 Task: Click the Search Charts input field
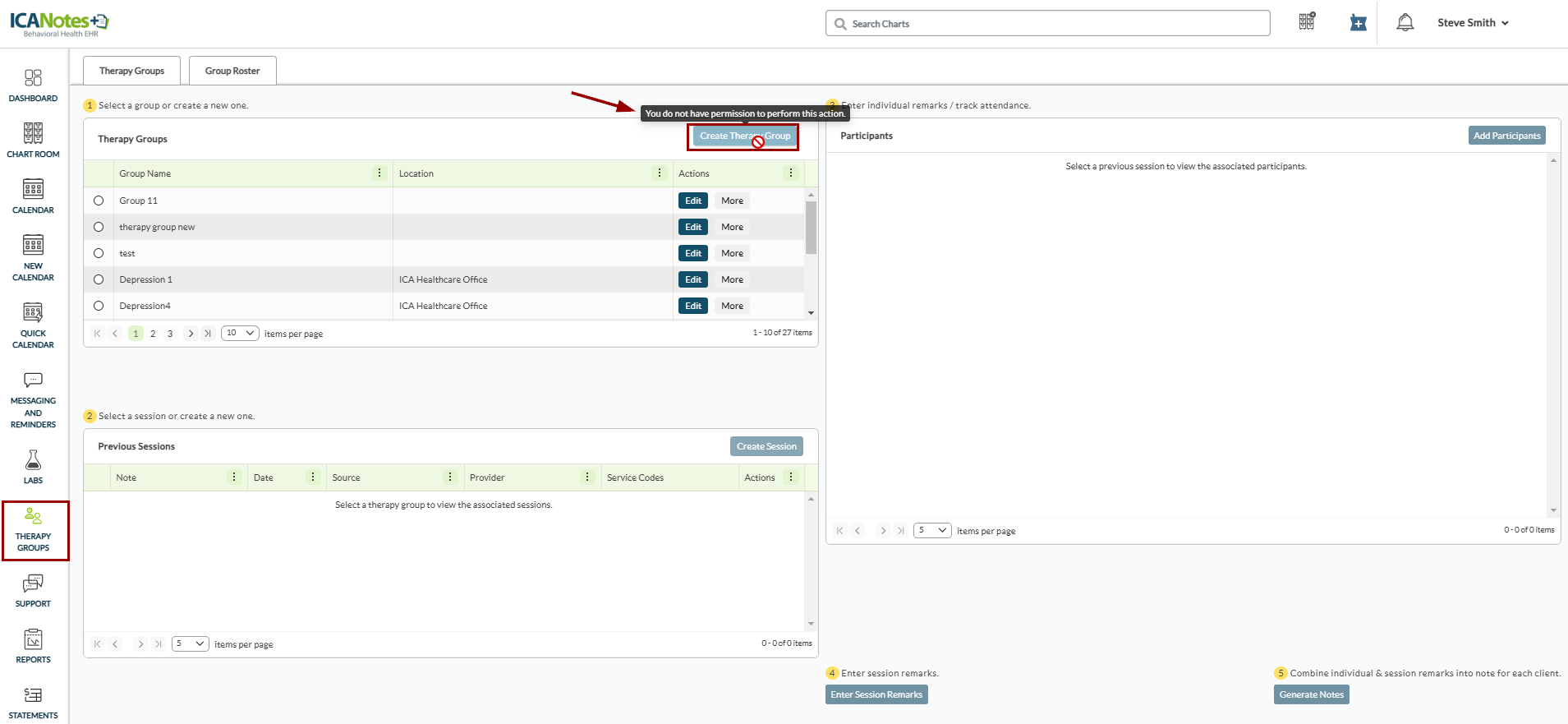(1047, 24)
